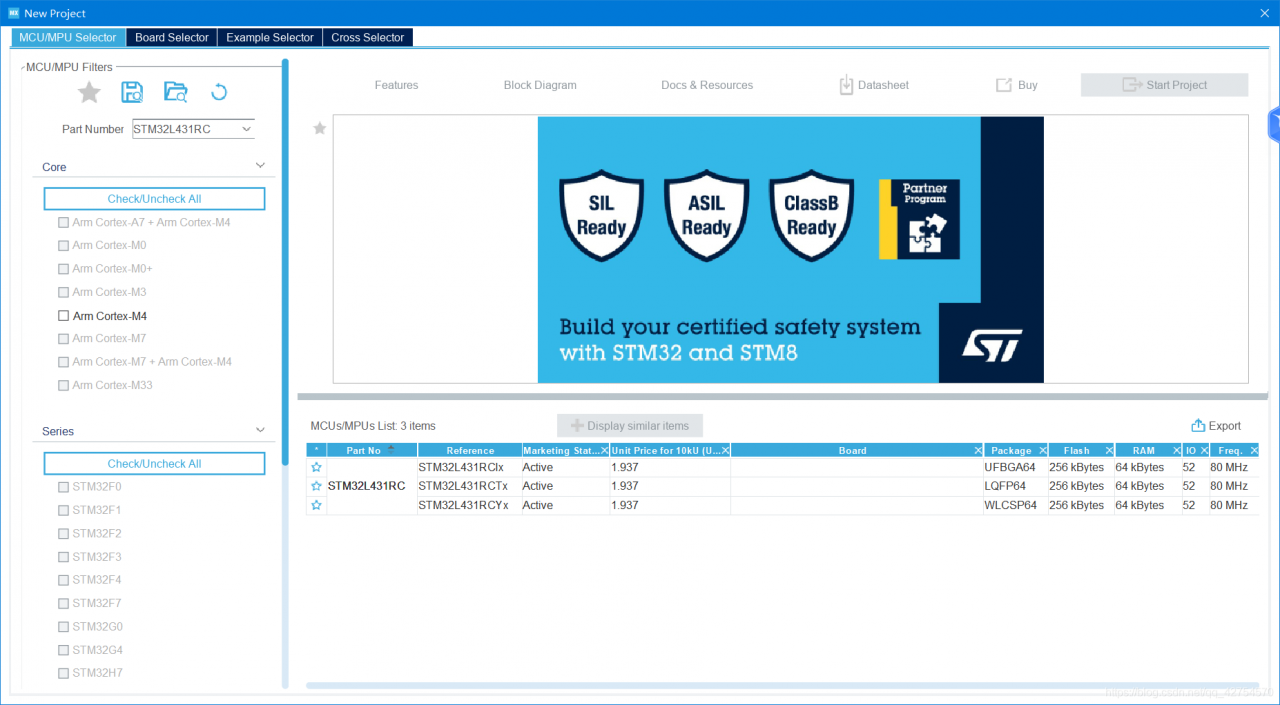1280x705 pixels.
Task: Switch to Board Selector tab
Action: pyautogui.click(x=172, y=37)
